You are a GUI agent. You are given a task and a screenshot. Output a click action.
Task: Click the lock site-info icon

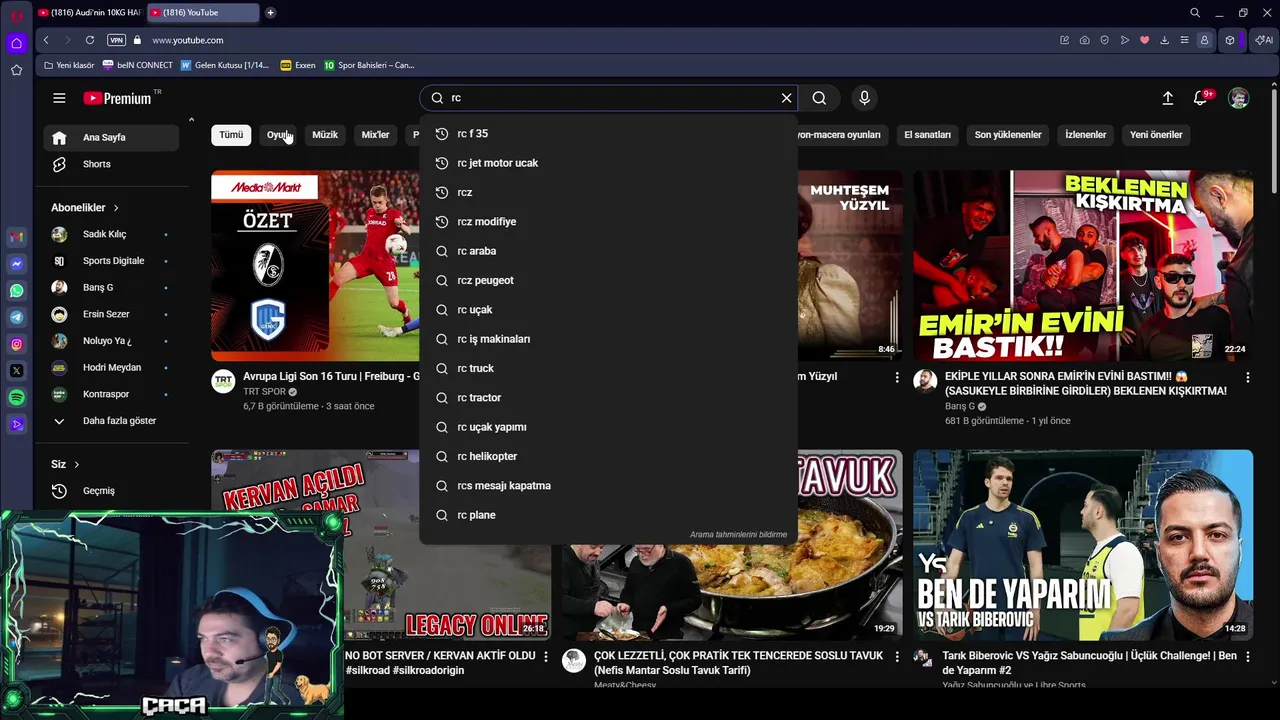click(x=138, y=40)
